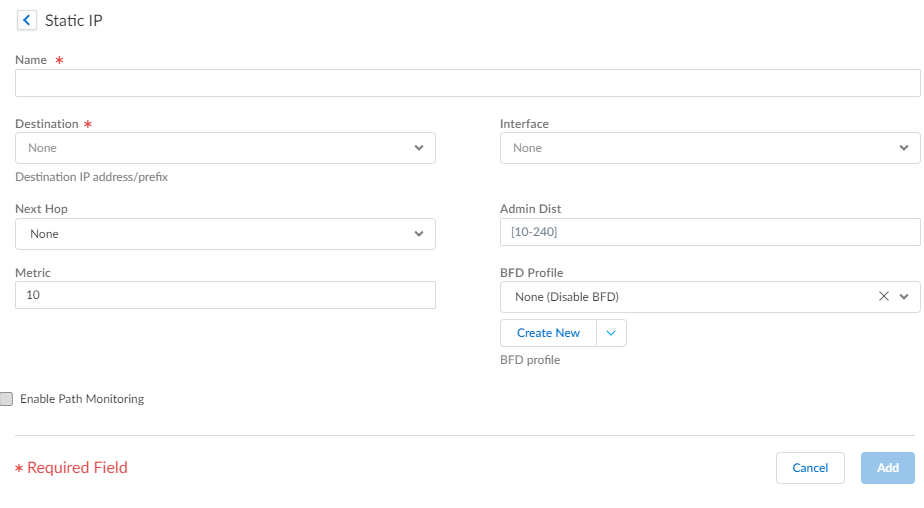This screenshot has height=508, width=924.
Task: Click the Create New button
Action: (x=548, y=333)
